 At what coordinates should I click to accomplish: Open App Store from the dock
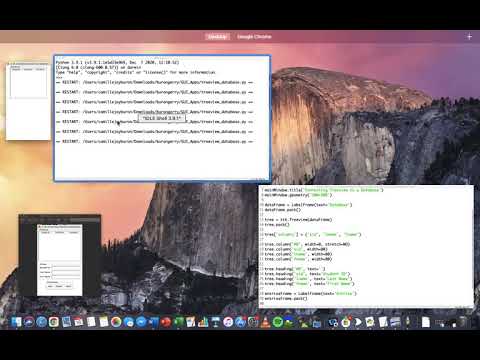tap(240, 322)
